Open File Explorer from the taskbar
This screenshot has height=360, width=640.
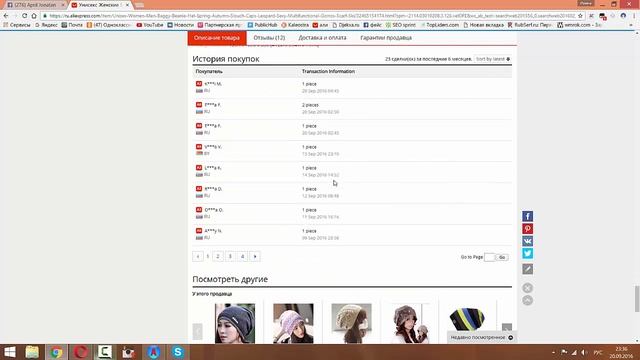[x=32, y=352]
